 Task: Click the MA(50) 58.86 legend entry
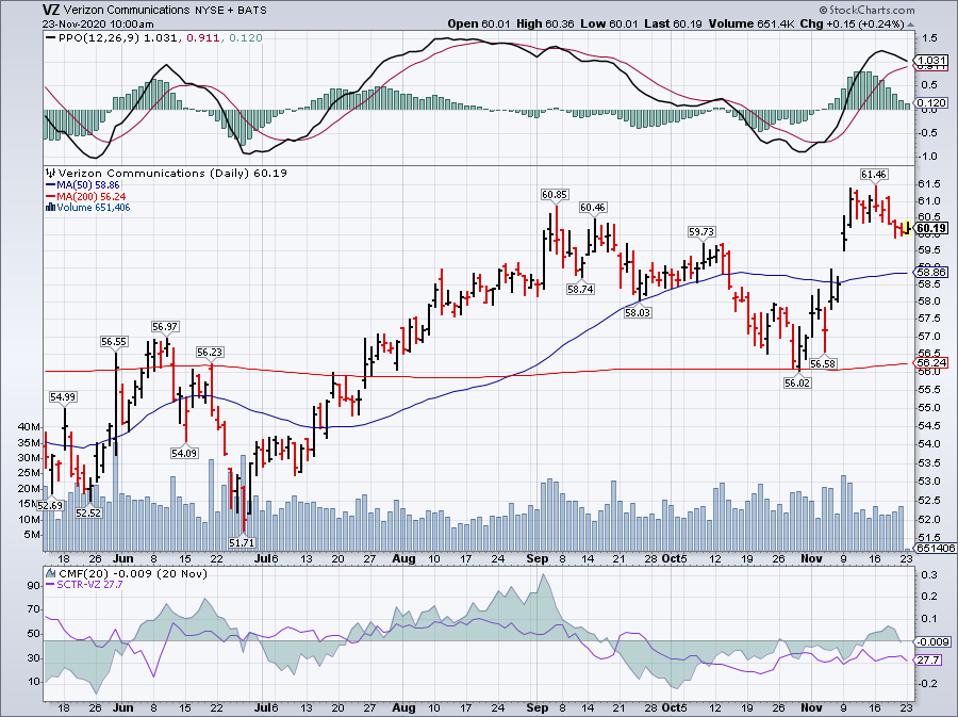click(x=87, y=185)
